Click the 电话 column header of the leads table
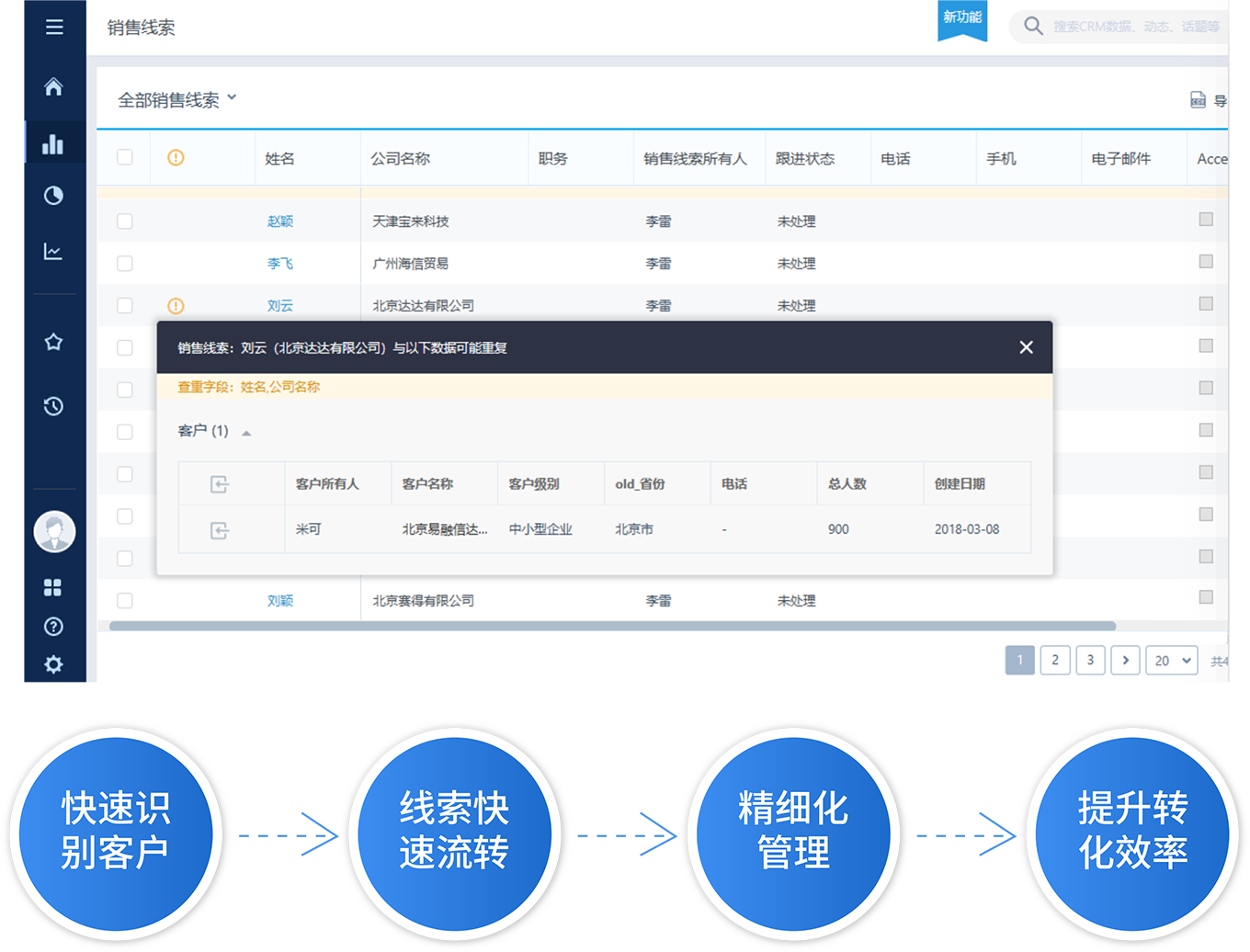Viewport: 1250px width, 952px height. [895, 158]
